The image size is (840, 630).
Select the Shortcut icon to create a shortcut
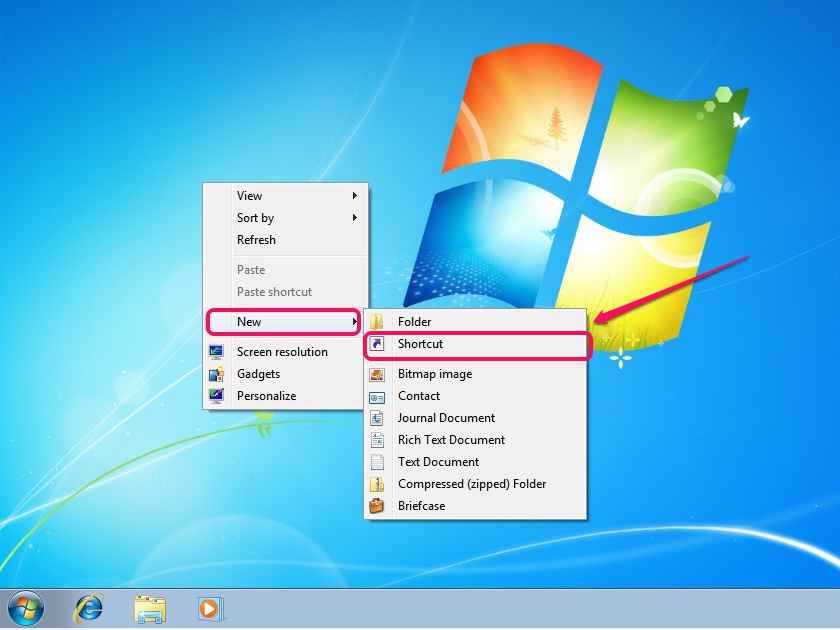pos(378,343)
